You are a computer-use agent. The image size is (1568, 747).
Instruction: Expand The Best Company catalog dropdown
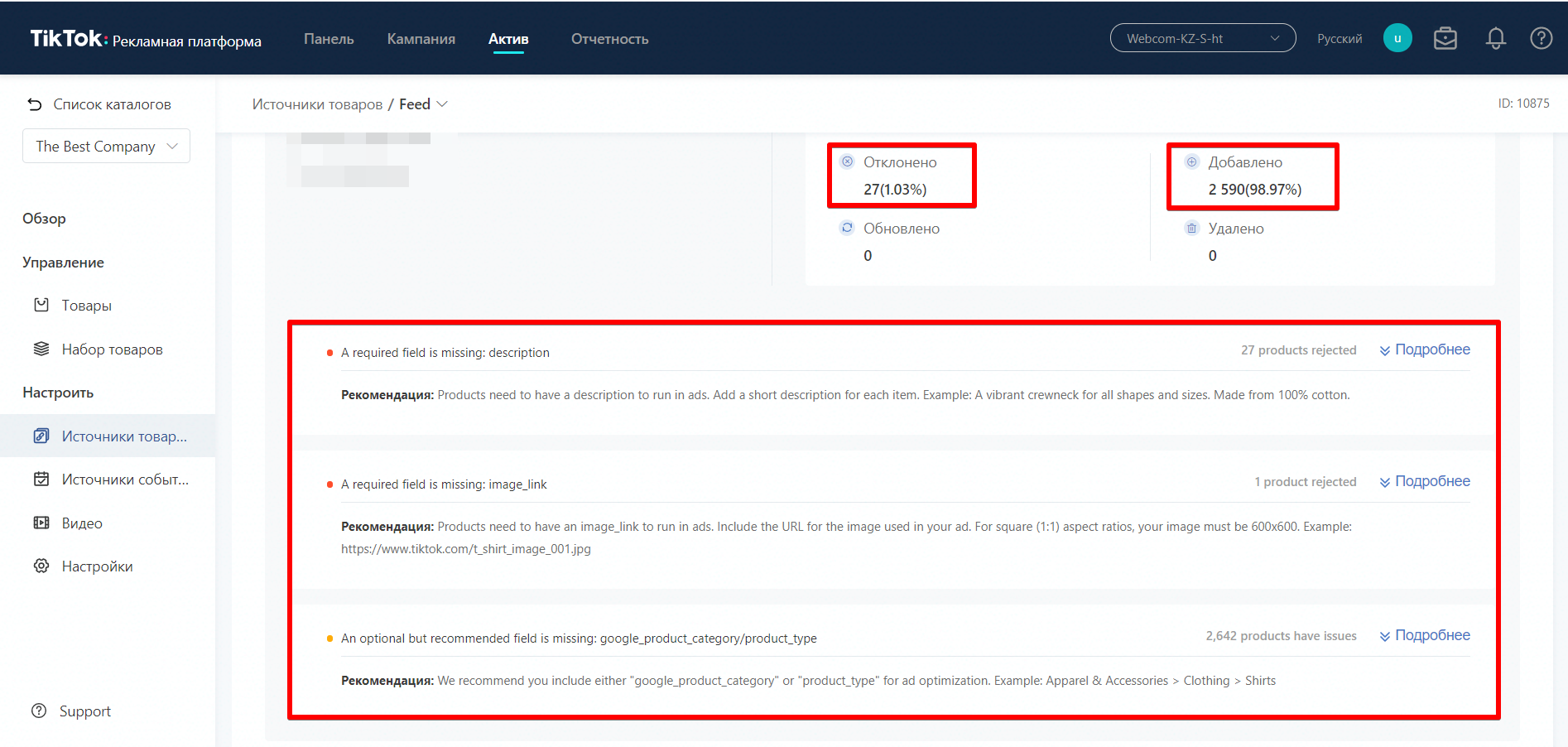point(106,147)
